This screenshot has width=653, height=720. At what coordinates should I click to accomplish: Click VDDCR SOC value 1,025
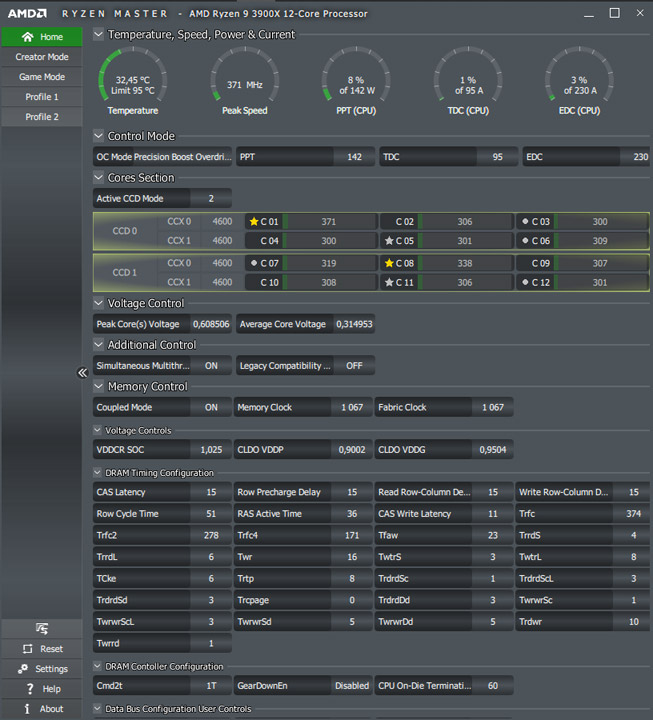pos(211,450)
